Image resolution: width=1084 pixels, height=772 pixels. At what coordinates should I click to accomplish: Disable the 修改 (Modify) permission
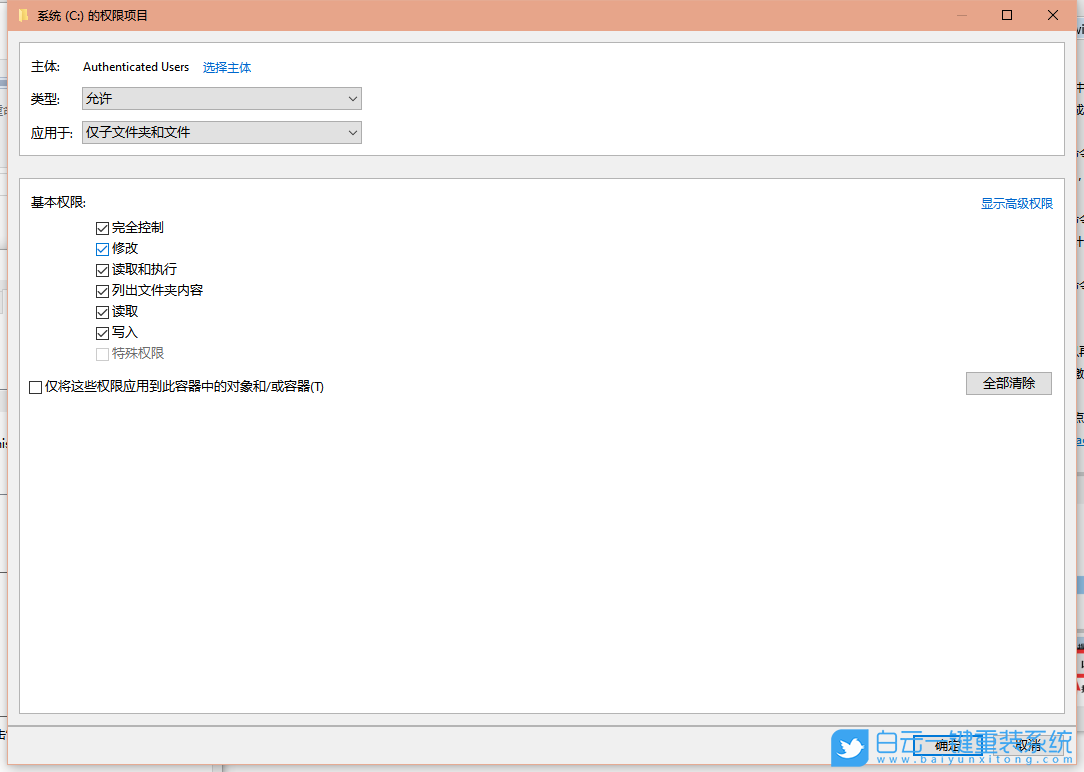[102, 248]
